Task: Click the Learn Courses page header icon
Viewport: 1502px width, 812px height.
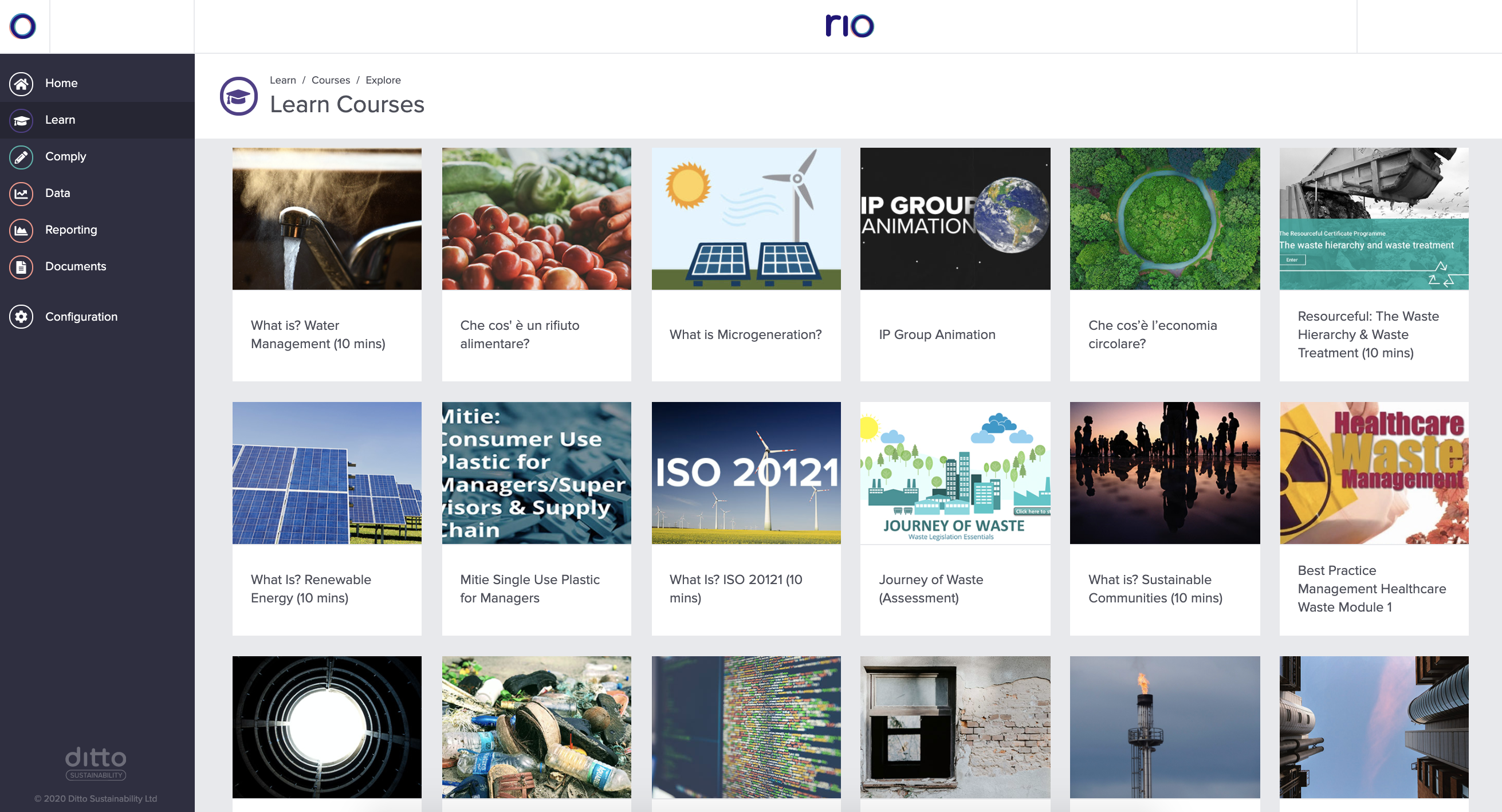Action: coord(238,96)
